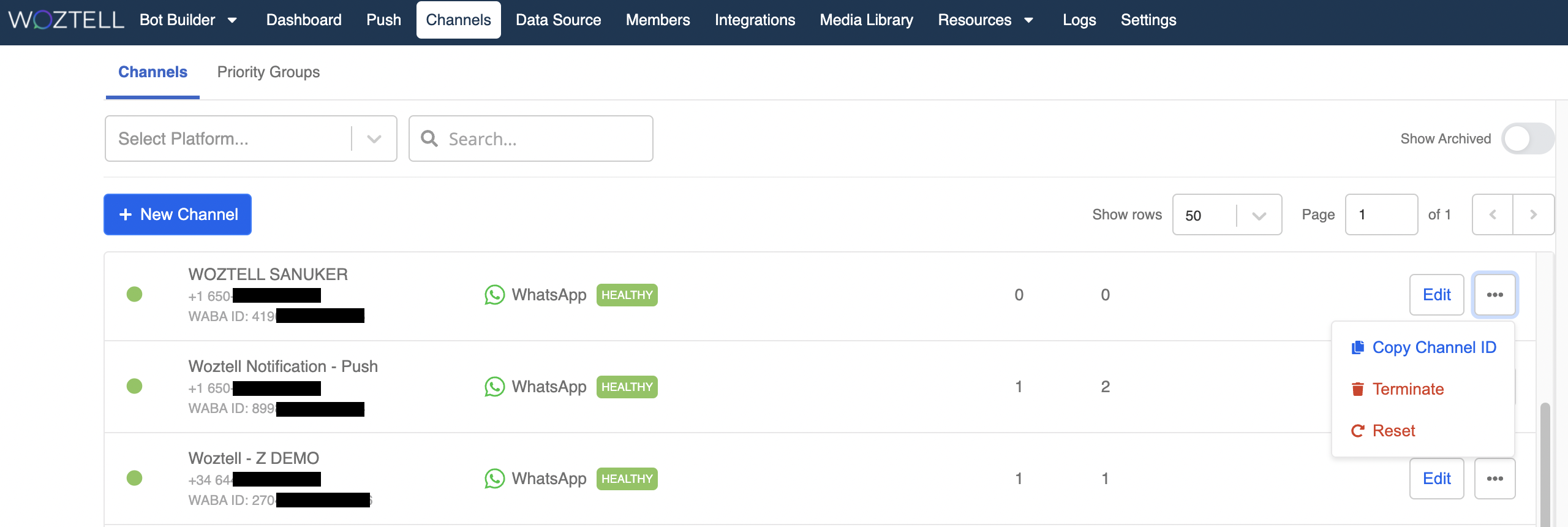Click the channel list vertical scrollbar
The image size is (1568, 527).
(x=1545, y=464)
